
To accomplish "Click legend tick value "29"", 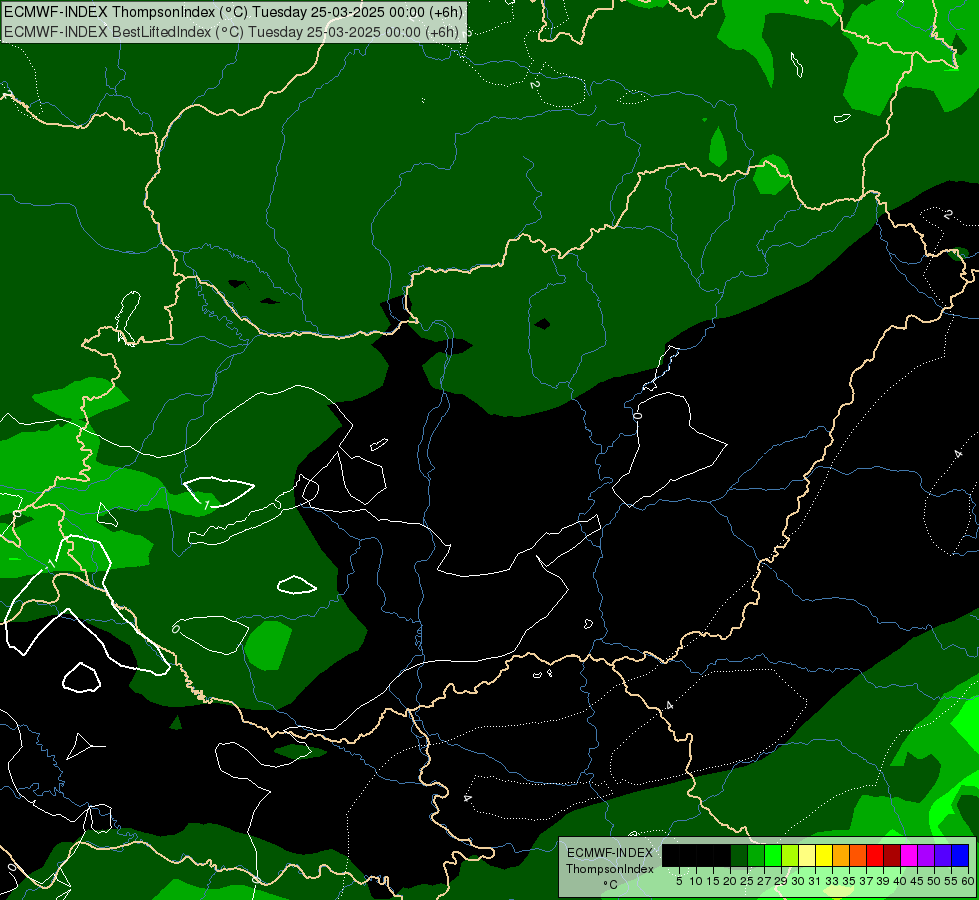I will tap(780, 881).
